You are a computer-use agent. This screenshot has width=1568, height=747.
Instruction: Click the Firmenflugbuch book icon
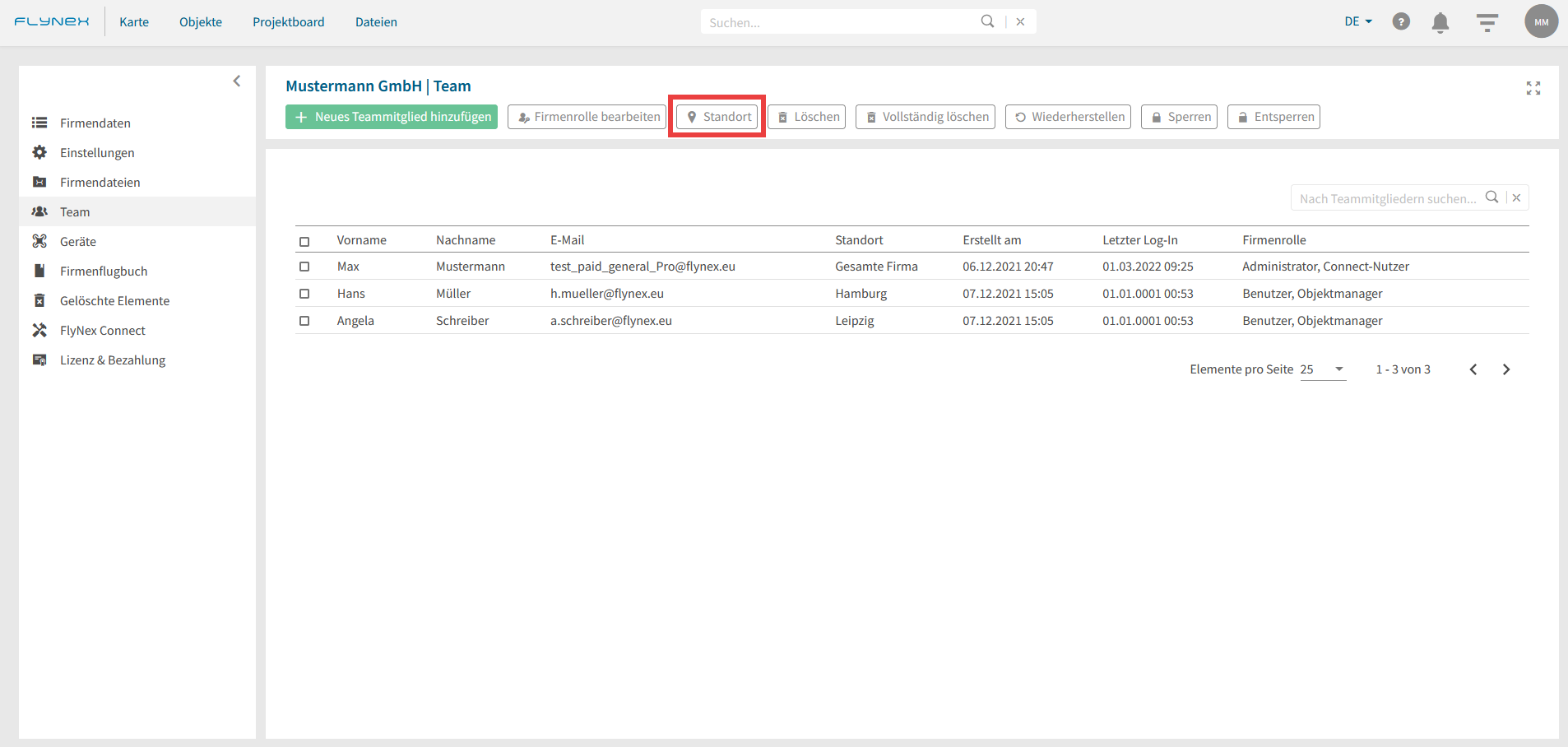coord(39,271)
